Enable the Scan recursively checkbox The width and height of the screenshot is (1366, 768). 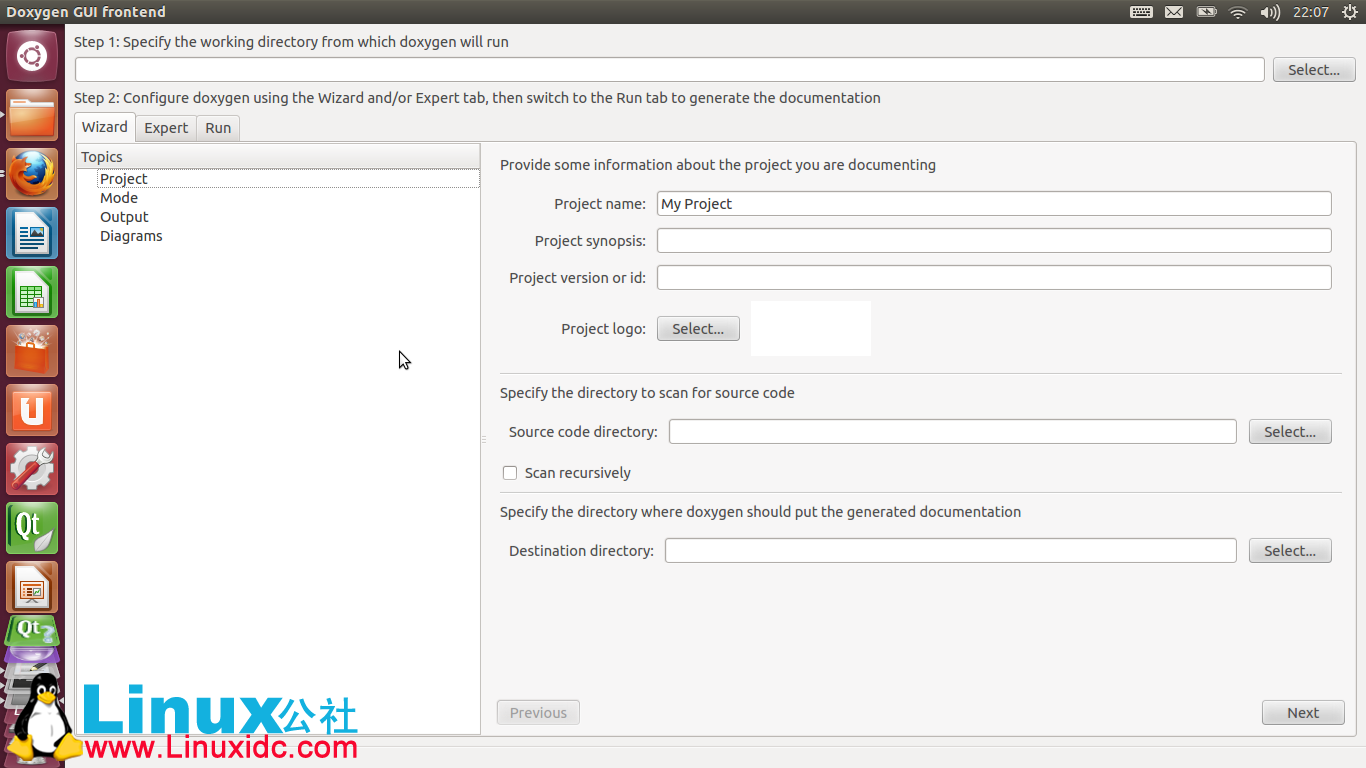(510, 473)
